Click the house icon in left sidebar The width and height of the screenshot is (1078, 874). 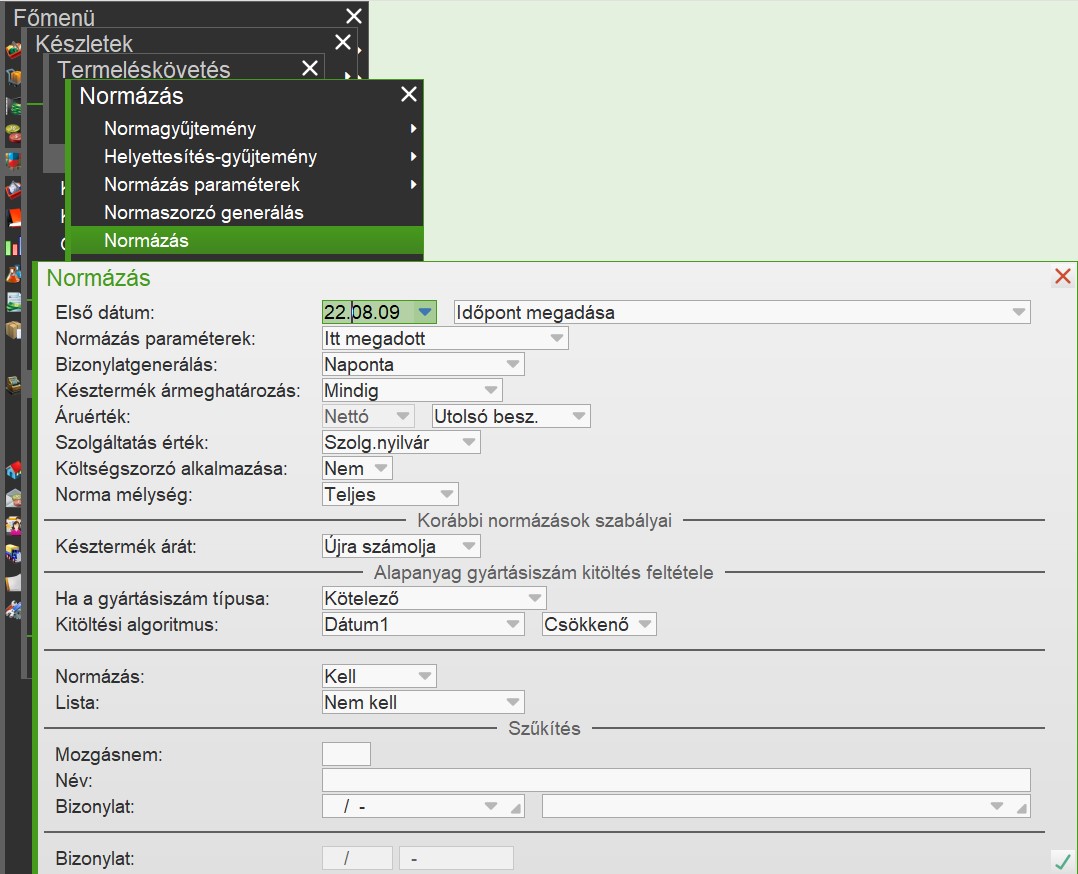coord(13,470)
